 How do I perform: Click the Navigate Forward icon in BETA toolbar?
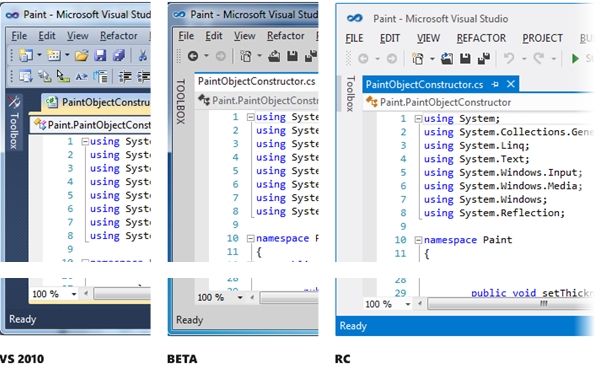coord(220,56)
